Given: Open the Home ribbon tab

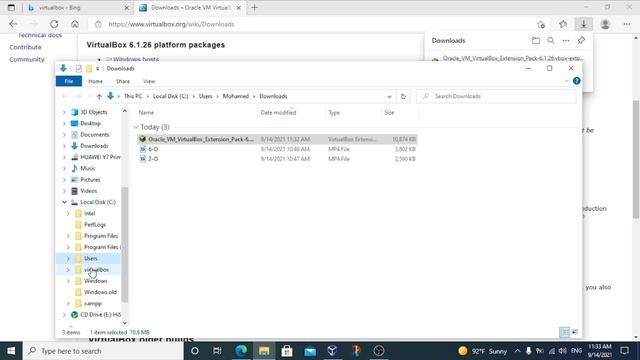Looking at the screenshot, I should point(96,81).
